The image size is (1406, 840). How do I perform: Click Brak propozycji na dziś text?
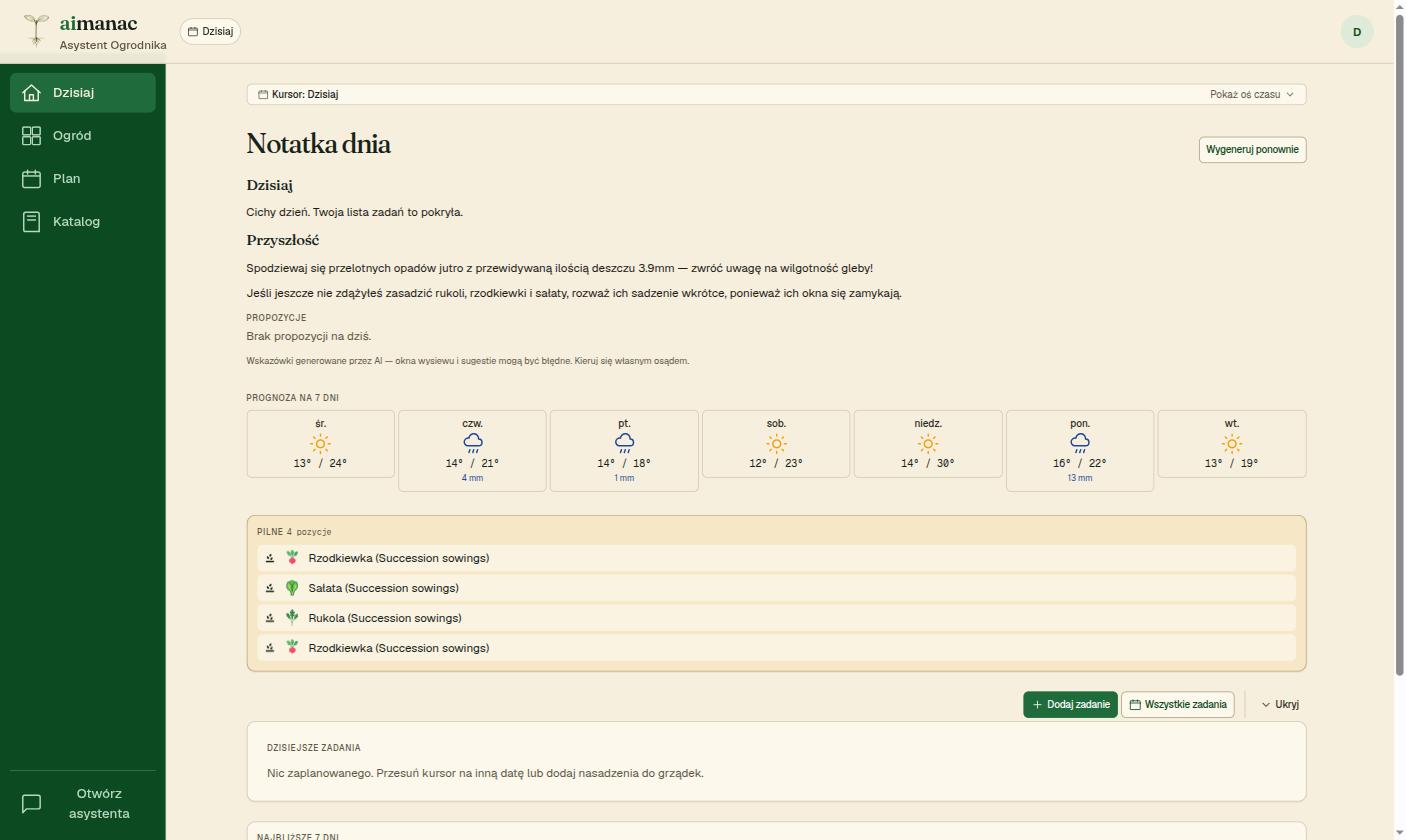(x=309, y=336)
